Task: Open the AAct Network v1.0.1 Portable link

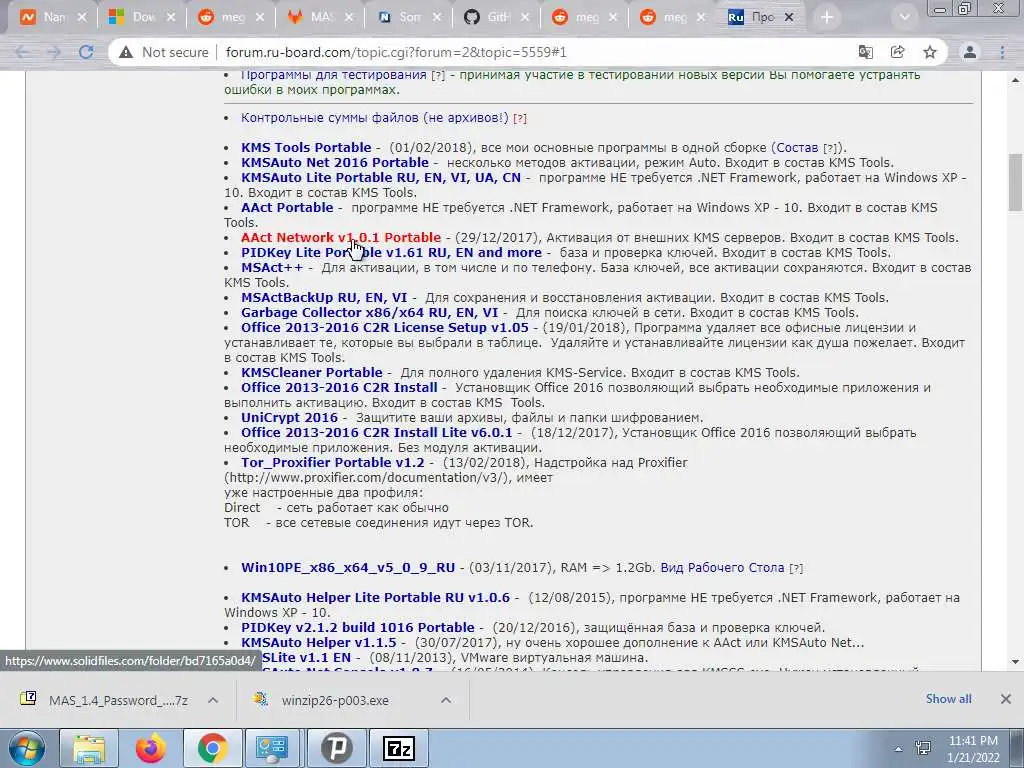Action: [x=341, y=238]
